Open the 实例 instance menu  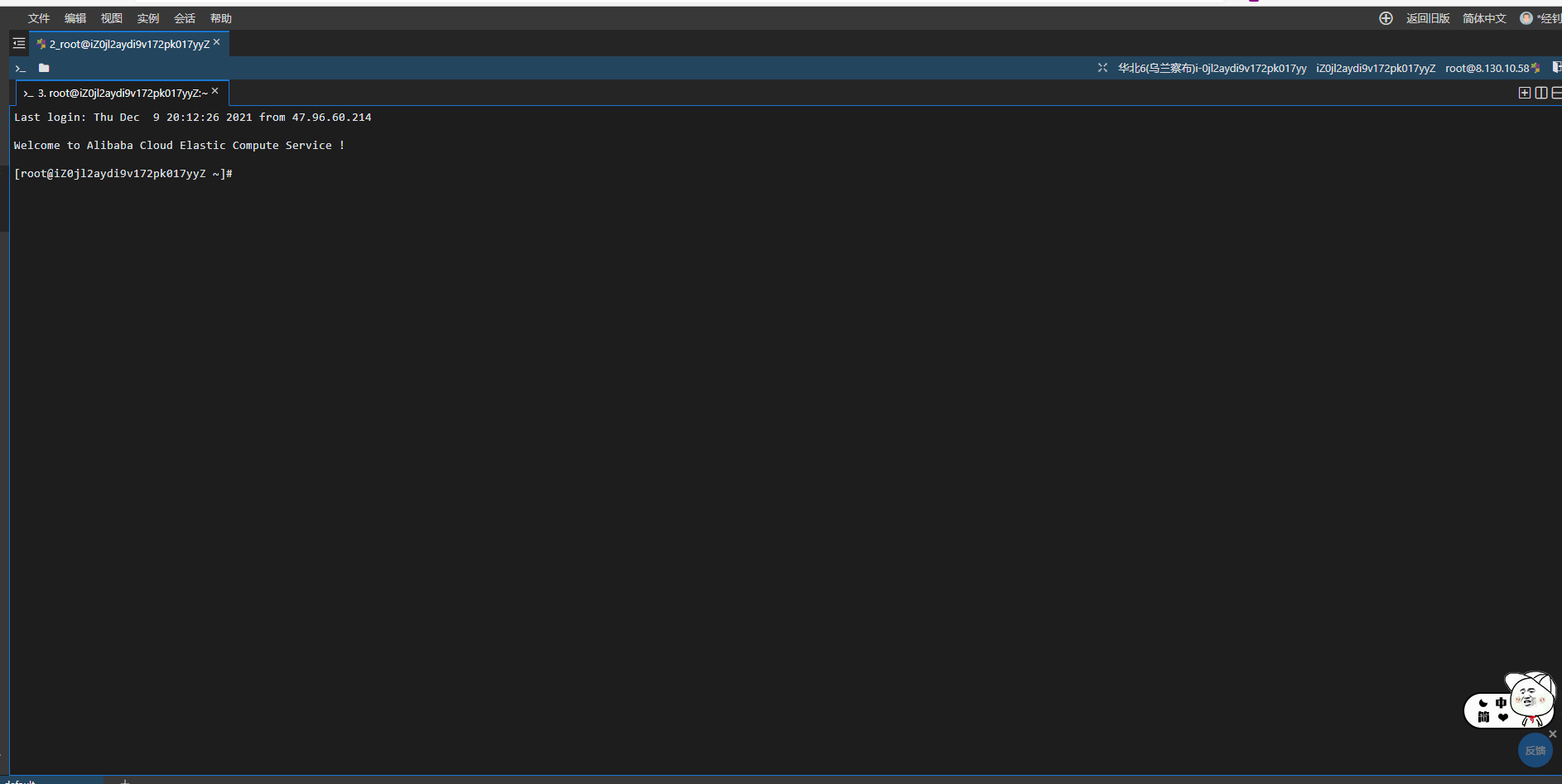147,17
